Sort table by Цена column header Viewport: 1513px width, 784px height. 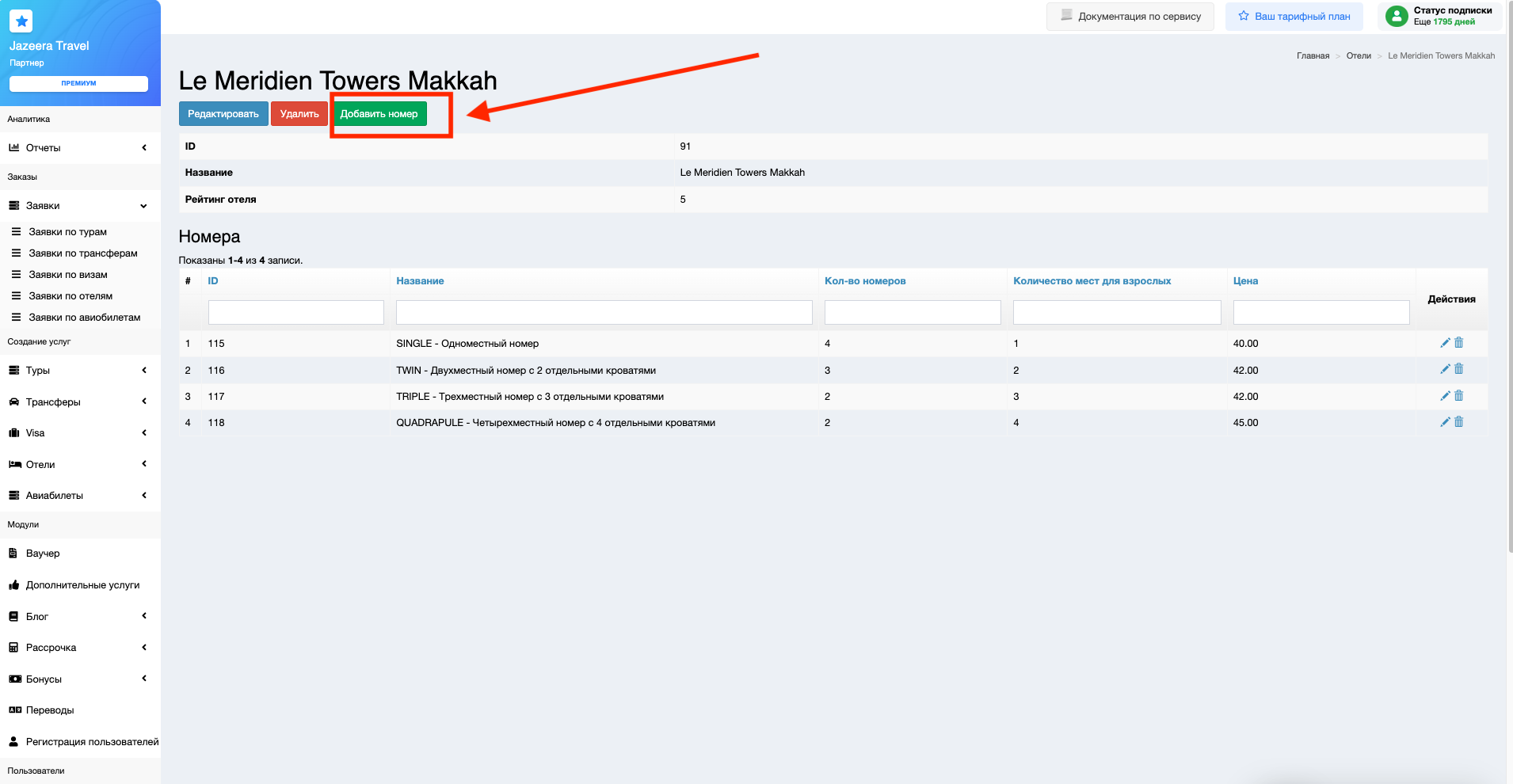tap(1245, 281)
